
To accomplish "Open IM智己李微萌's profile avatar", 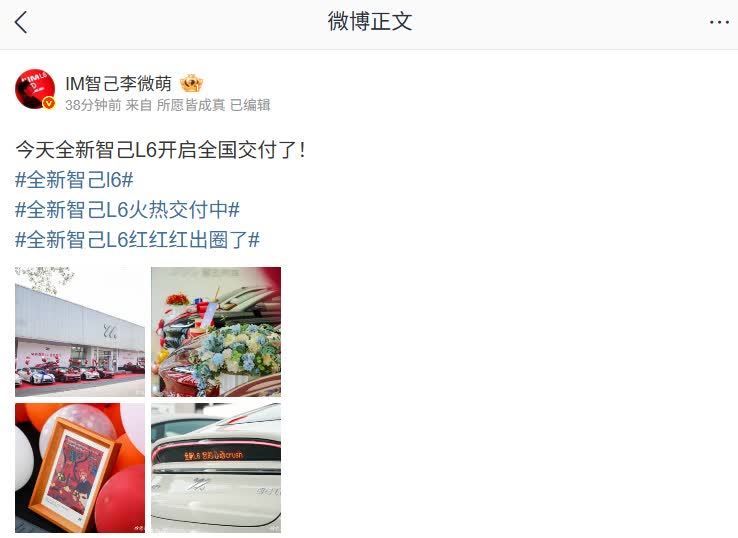I will pos(35,89).
